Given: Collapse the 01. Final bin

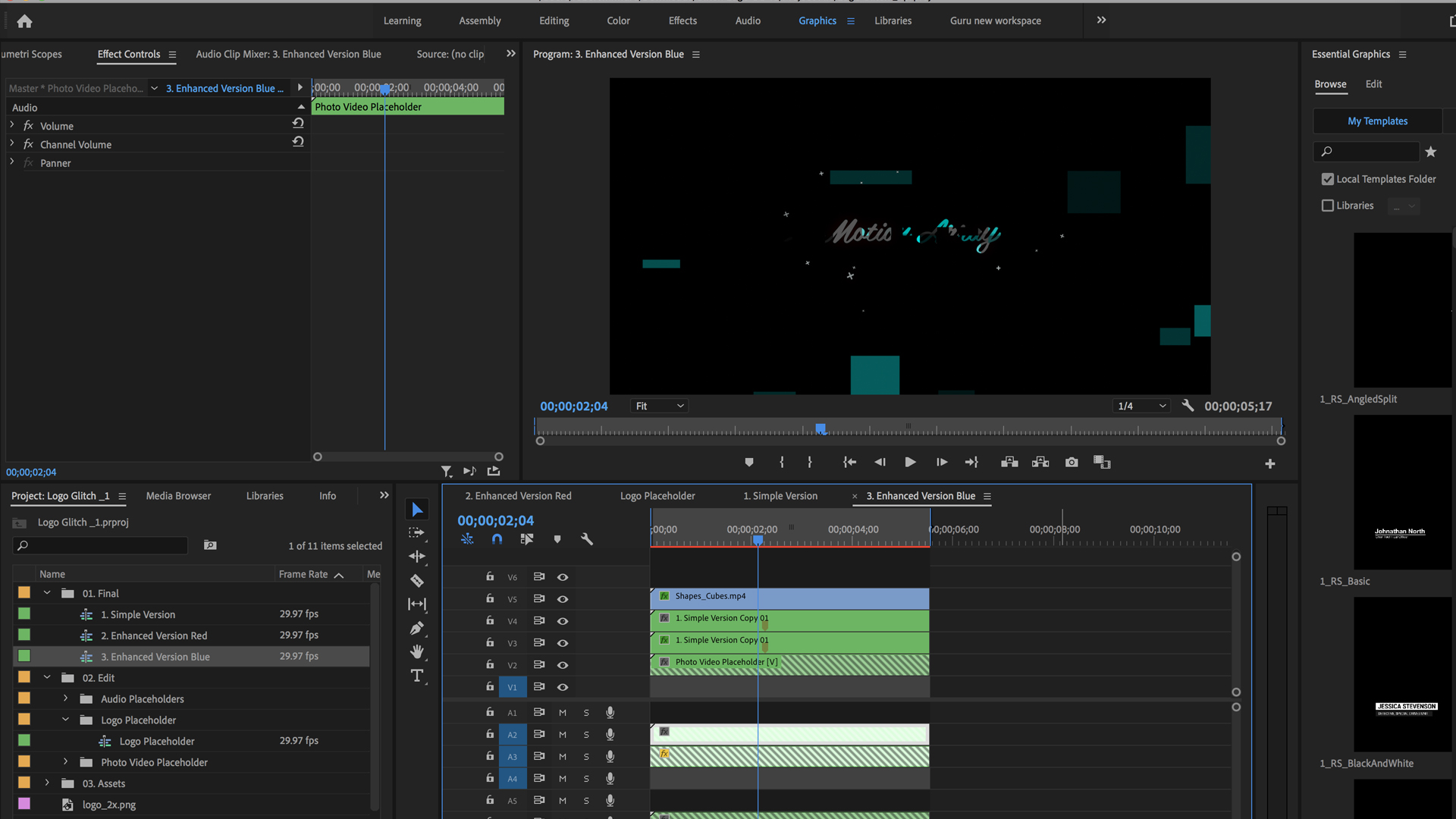Looking at the screenshot, I should [x=47, y=593].
